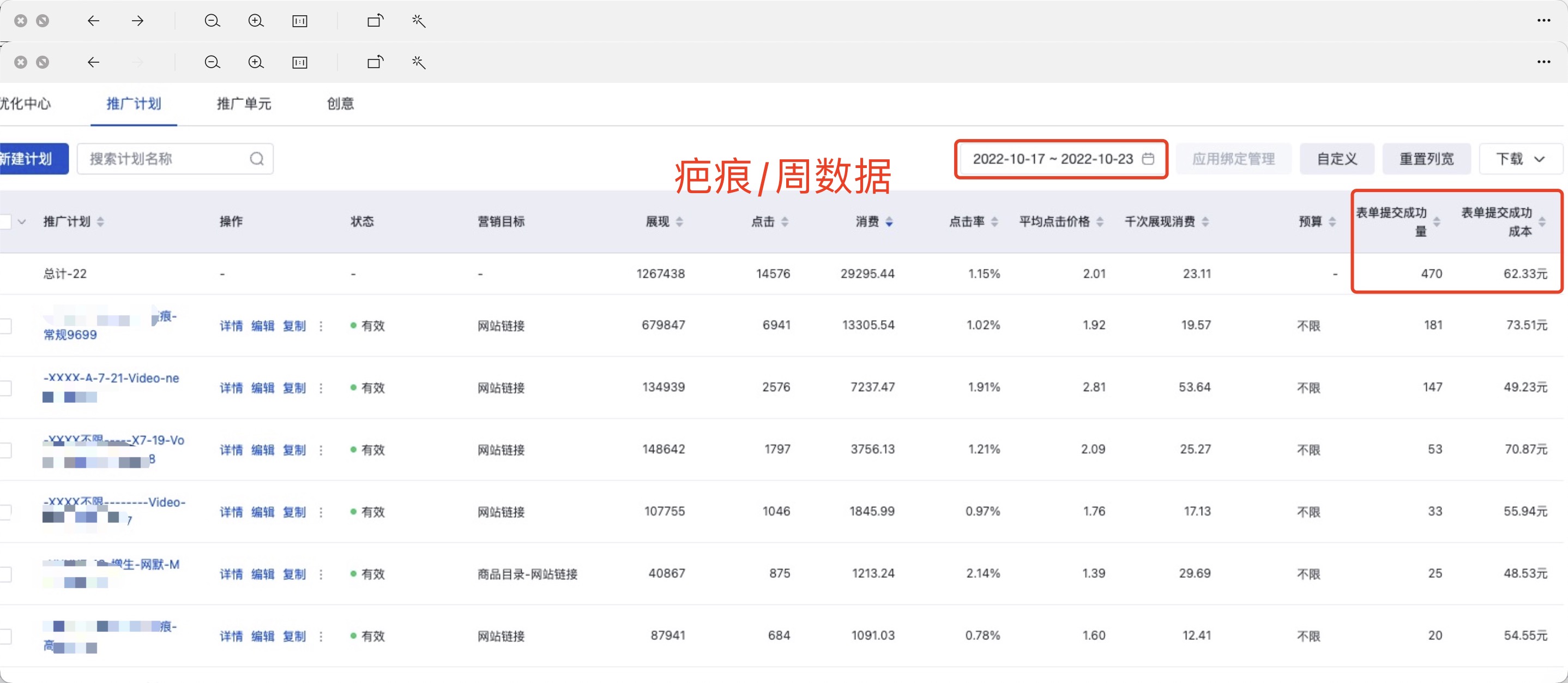Click back arrow in lower toolbar

(93, 62)
